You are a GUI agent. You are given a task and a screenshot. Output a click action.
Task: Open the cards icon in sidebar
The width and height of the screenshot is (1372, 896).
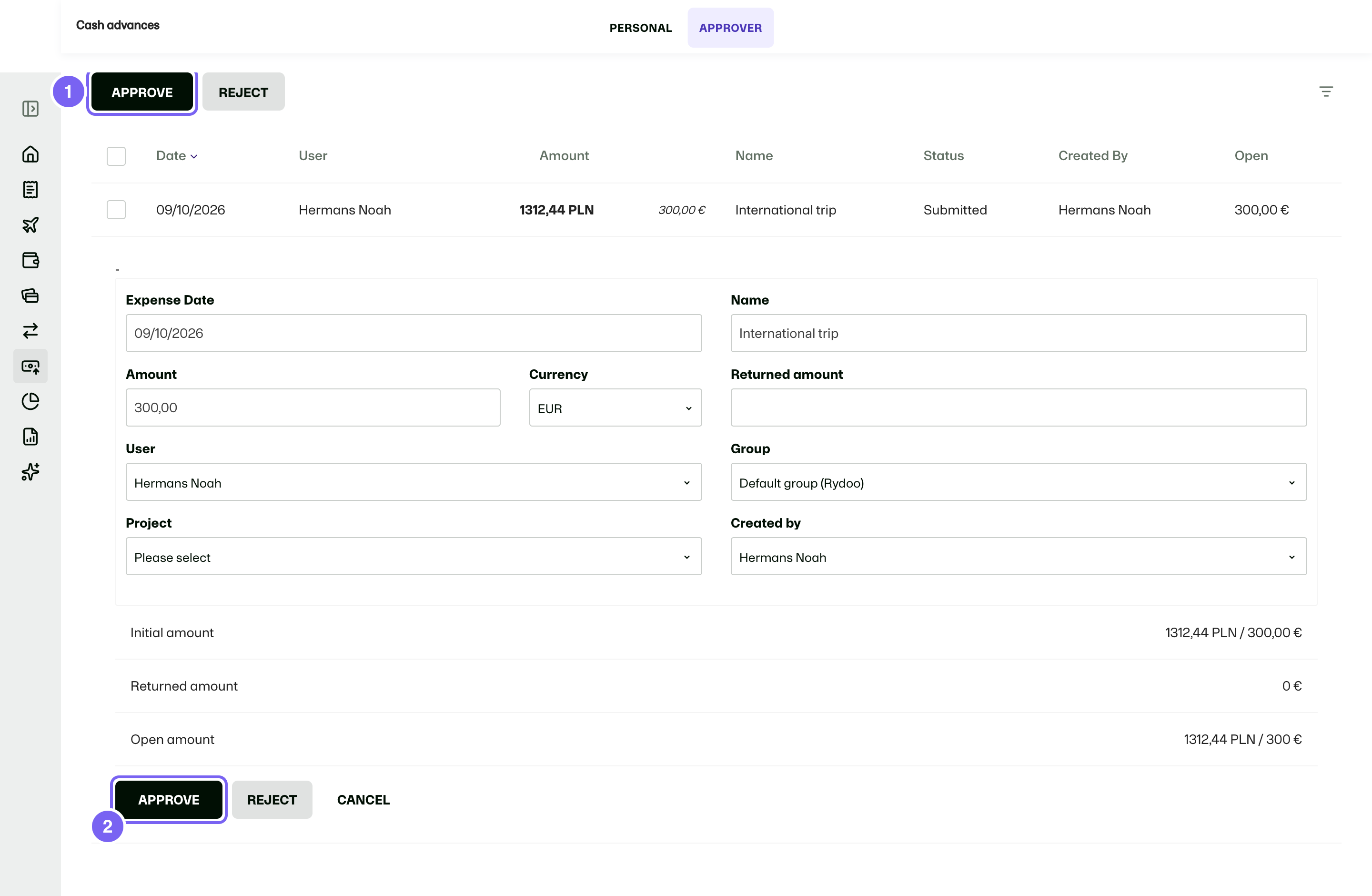tap(30, 295)
